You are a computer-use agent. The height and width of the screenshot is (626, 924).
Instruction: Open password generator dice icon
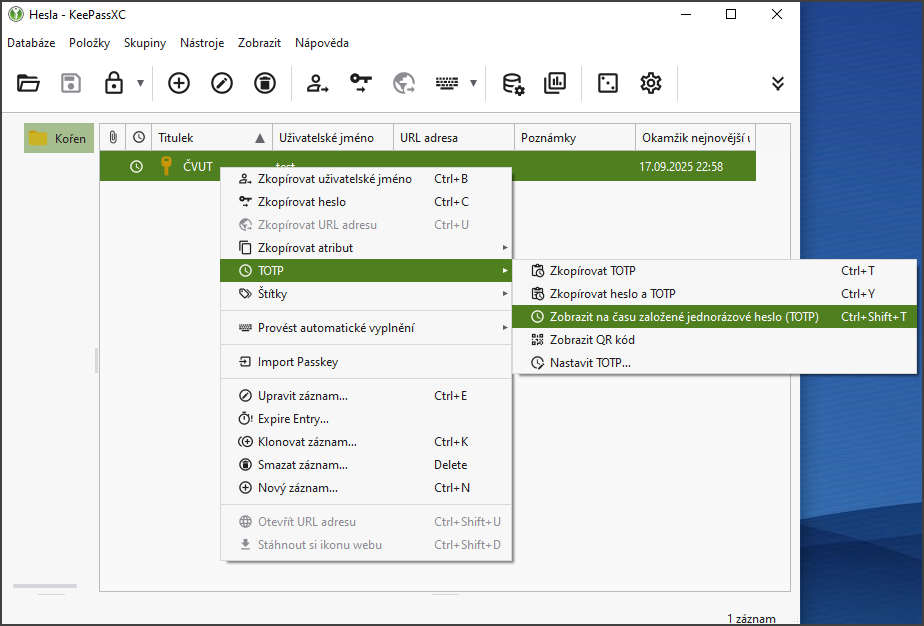pos(607,83)
